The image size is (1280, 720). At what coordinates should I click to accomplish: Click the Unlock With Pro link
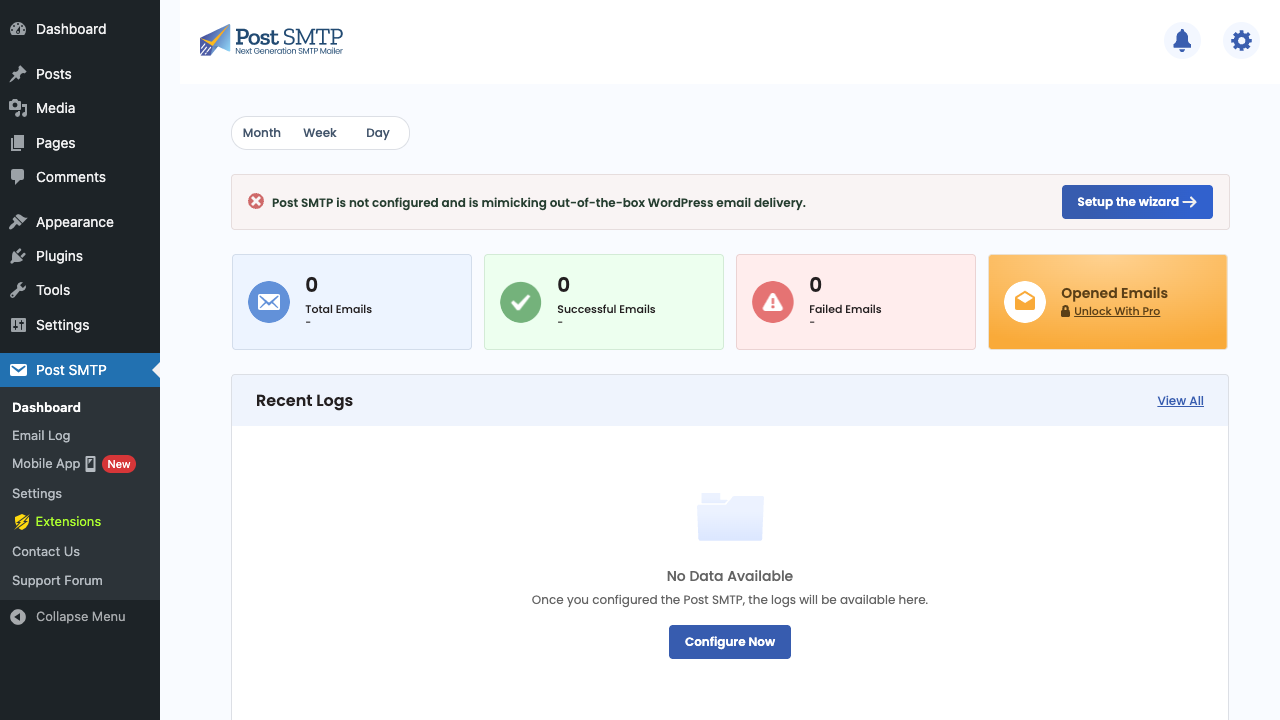click(1117, 312)
